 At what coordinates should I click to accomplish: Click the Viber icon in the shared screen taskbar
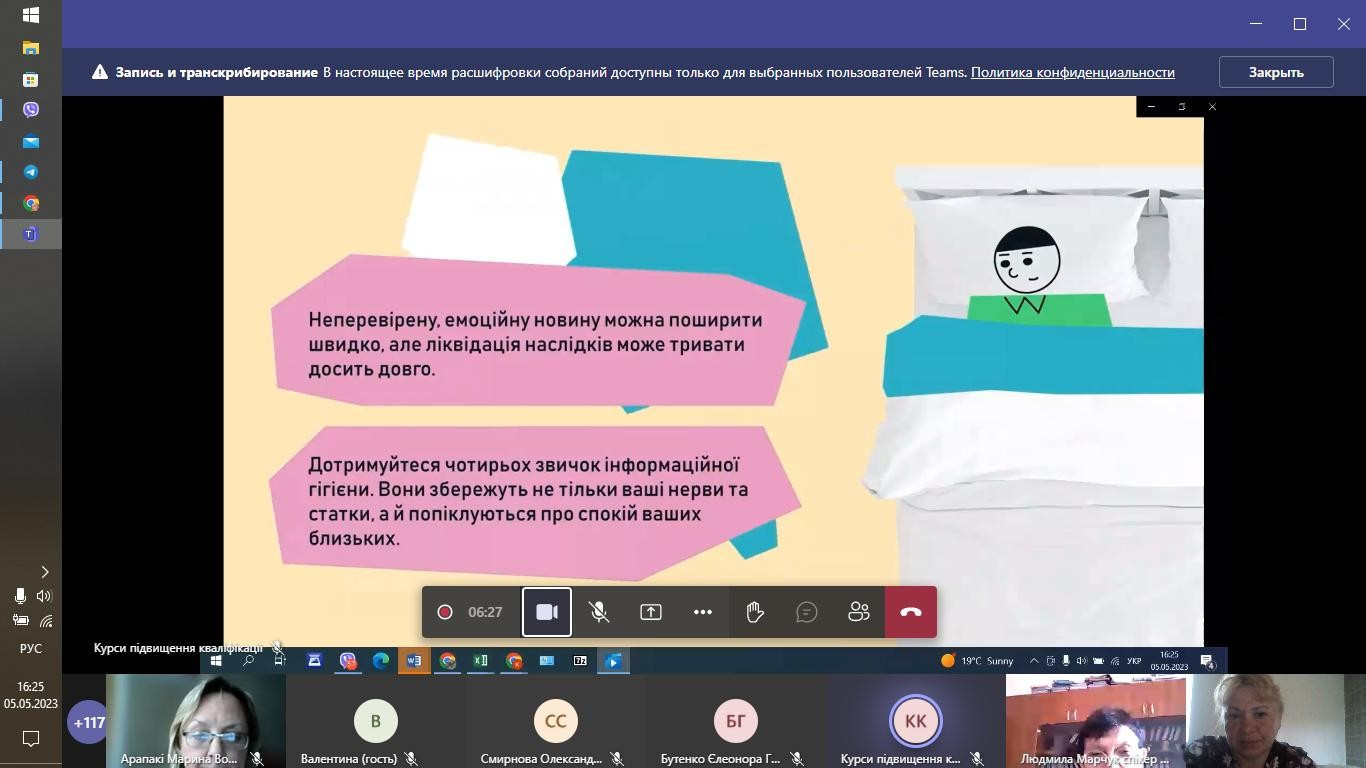pyautogui.click(x=348, y=660)
